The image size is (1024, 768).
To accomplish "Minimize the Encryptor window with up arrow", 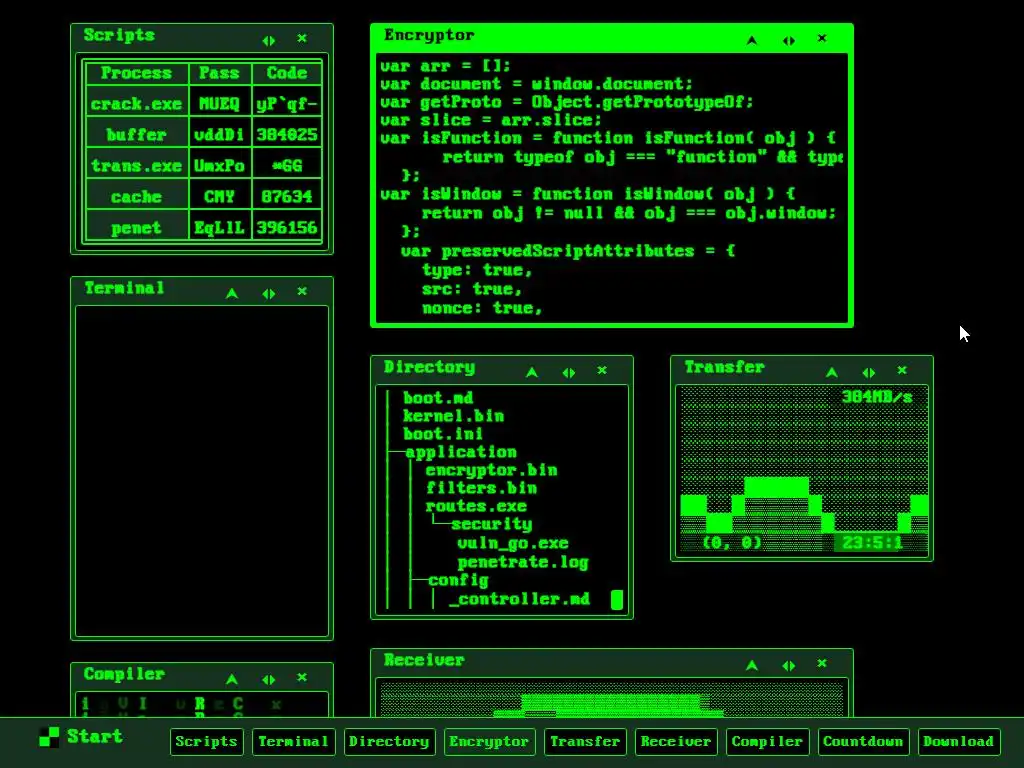I will pos(752,40).
